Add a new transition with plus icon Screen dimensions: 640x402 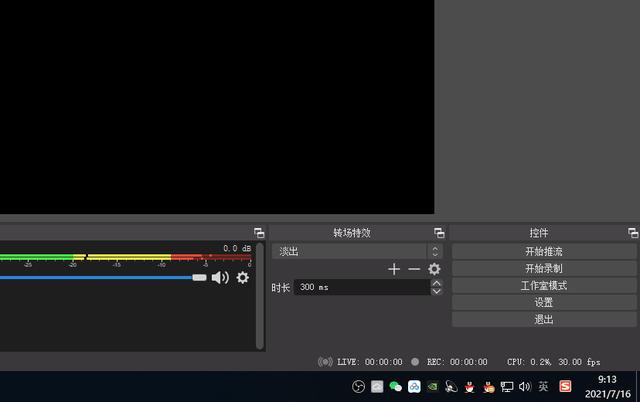point(394,269)
